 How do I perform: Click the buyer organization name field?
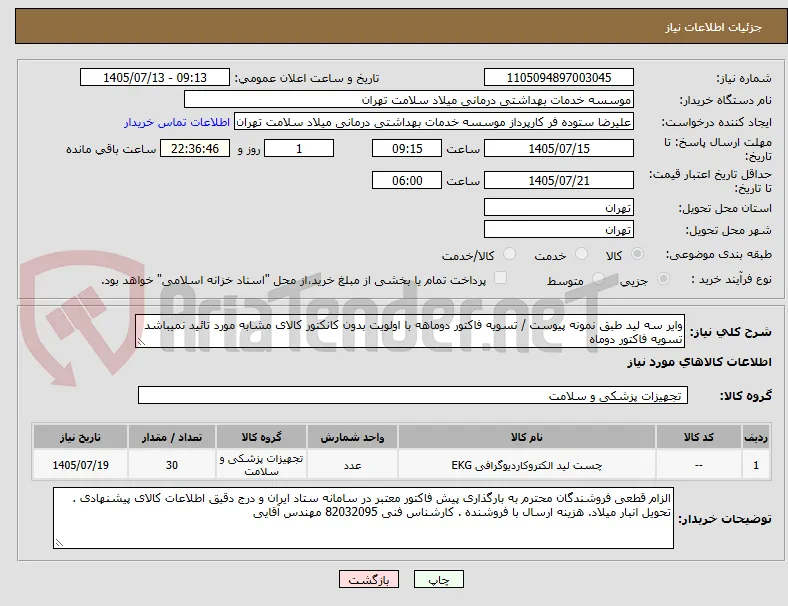tap(409, 99)
